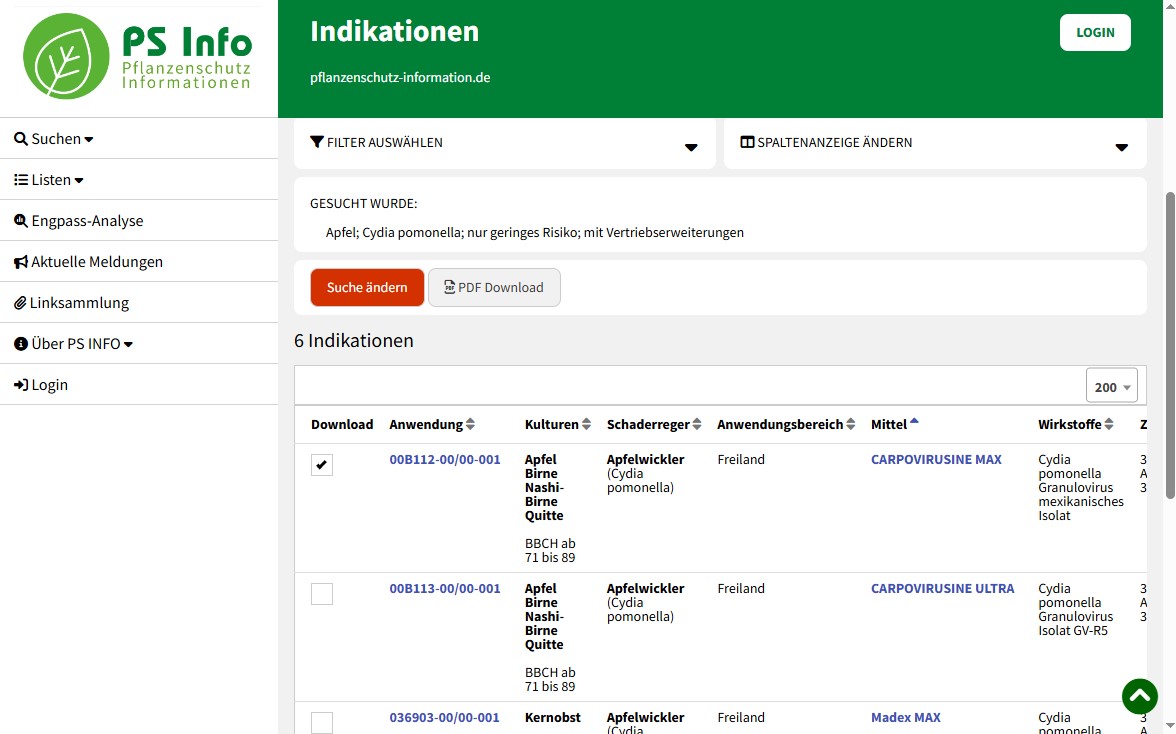Open the Engpass-Analyse menu item
Screen dimensions: 1176x734
tap(87, 221)
